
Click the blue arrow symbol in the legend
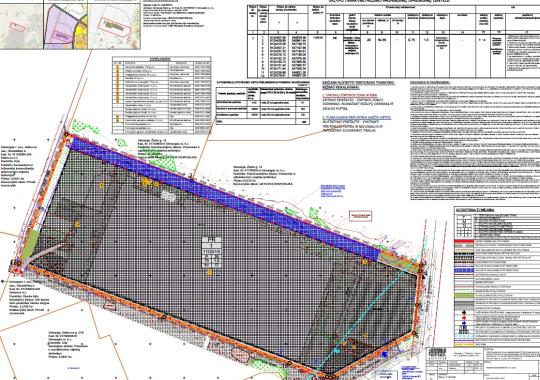click(x=464, y=323)
